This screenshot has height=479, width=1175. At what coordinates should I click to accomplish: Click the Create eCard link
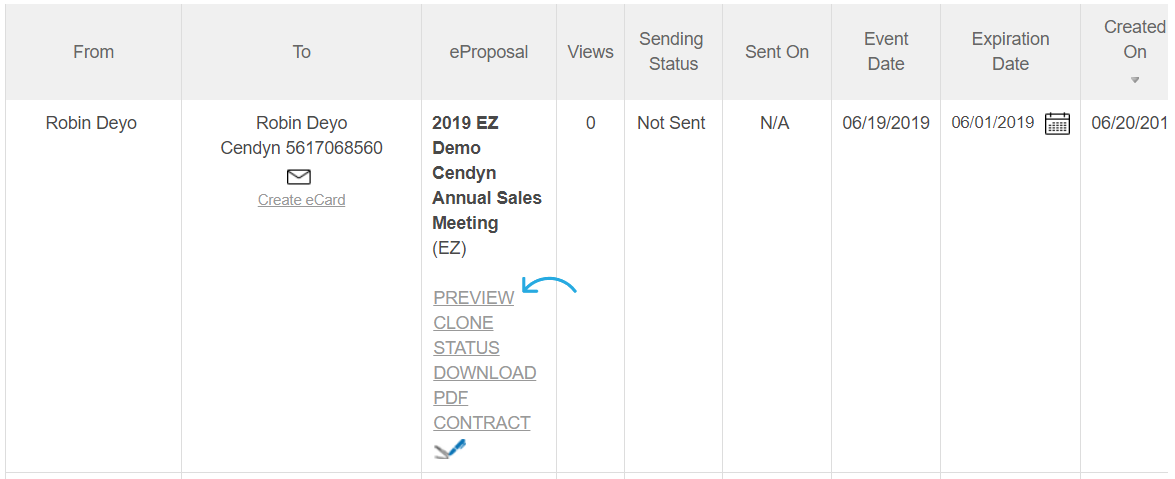(x=301, y=200)
